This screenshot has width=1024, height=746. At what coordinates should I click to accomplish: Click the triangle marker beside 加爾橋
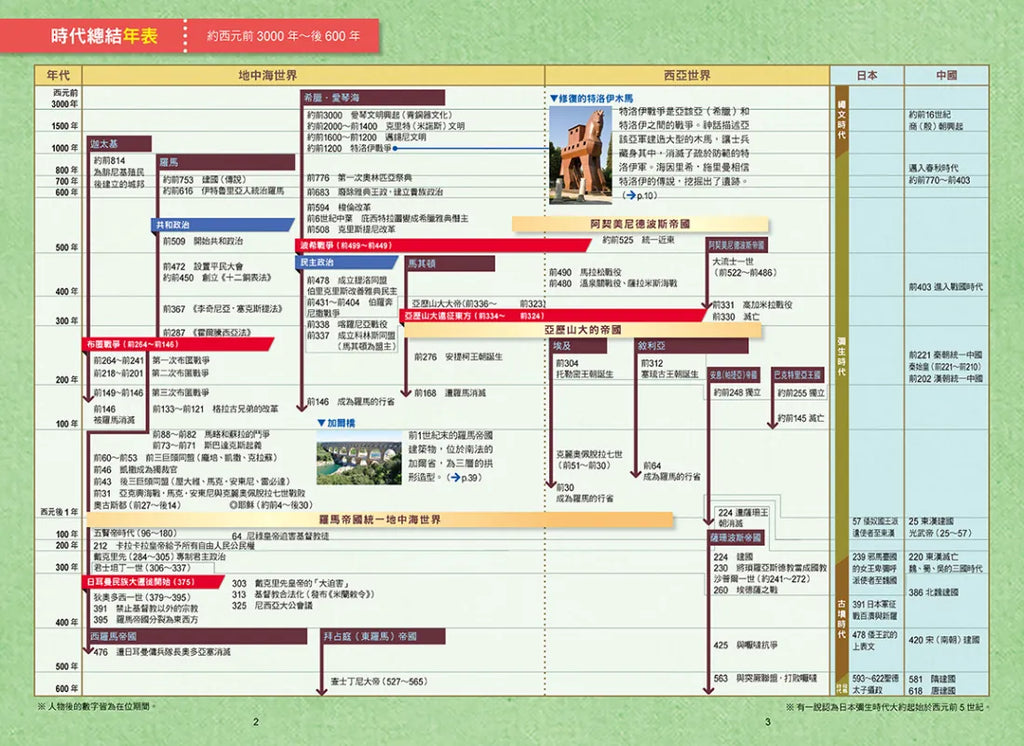[320, 423]
